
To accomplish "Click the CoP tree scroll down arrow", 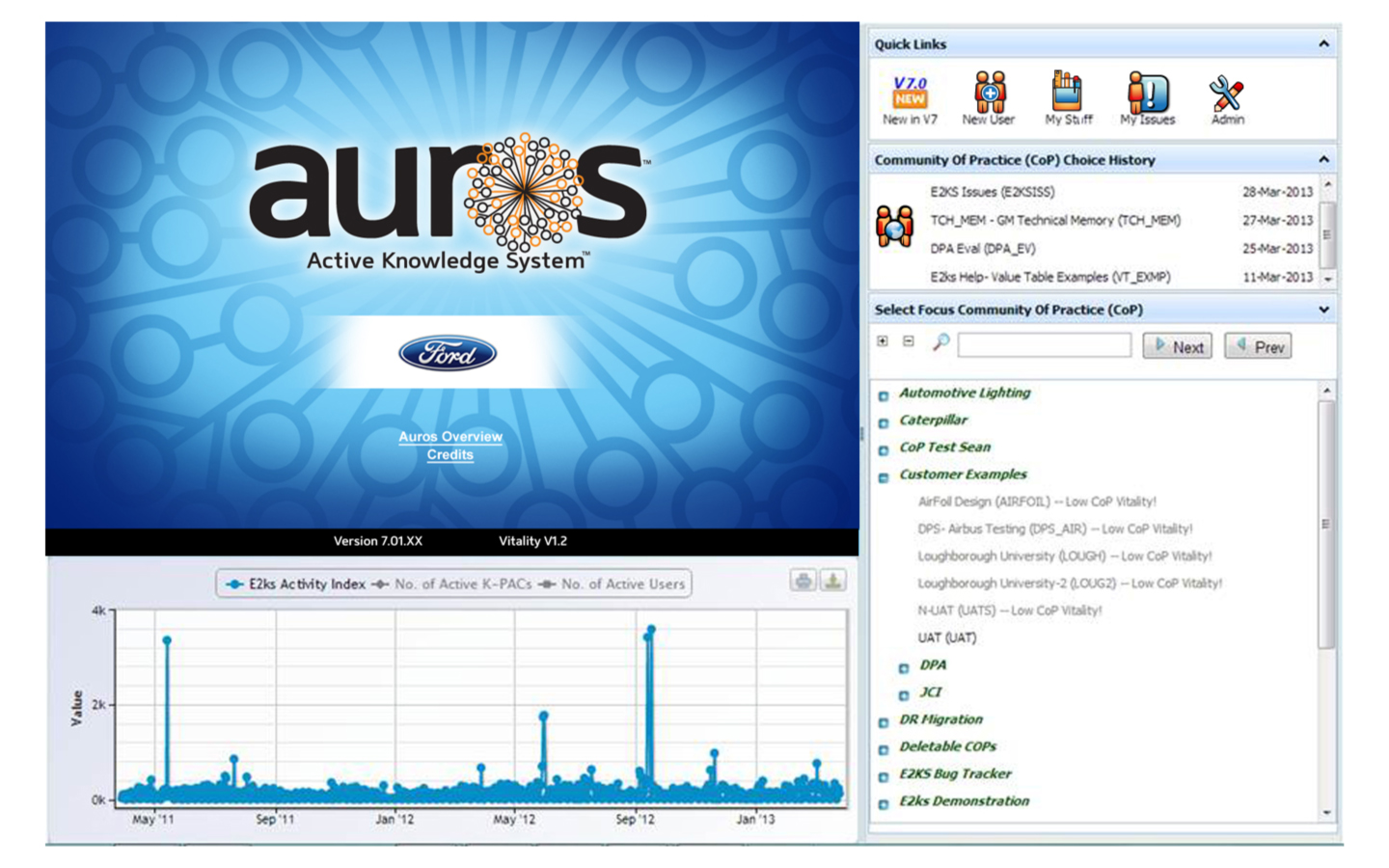I will (1326, 813).
